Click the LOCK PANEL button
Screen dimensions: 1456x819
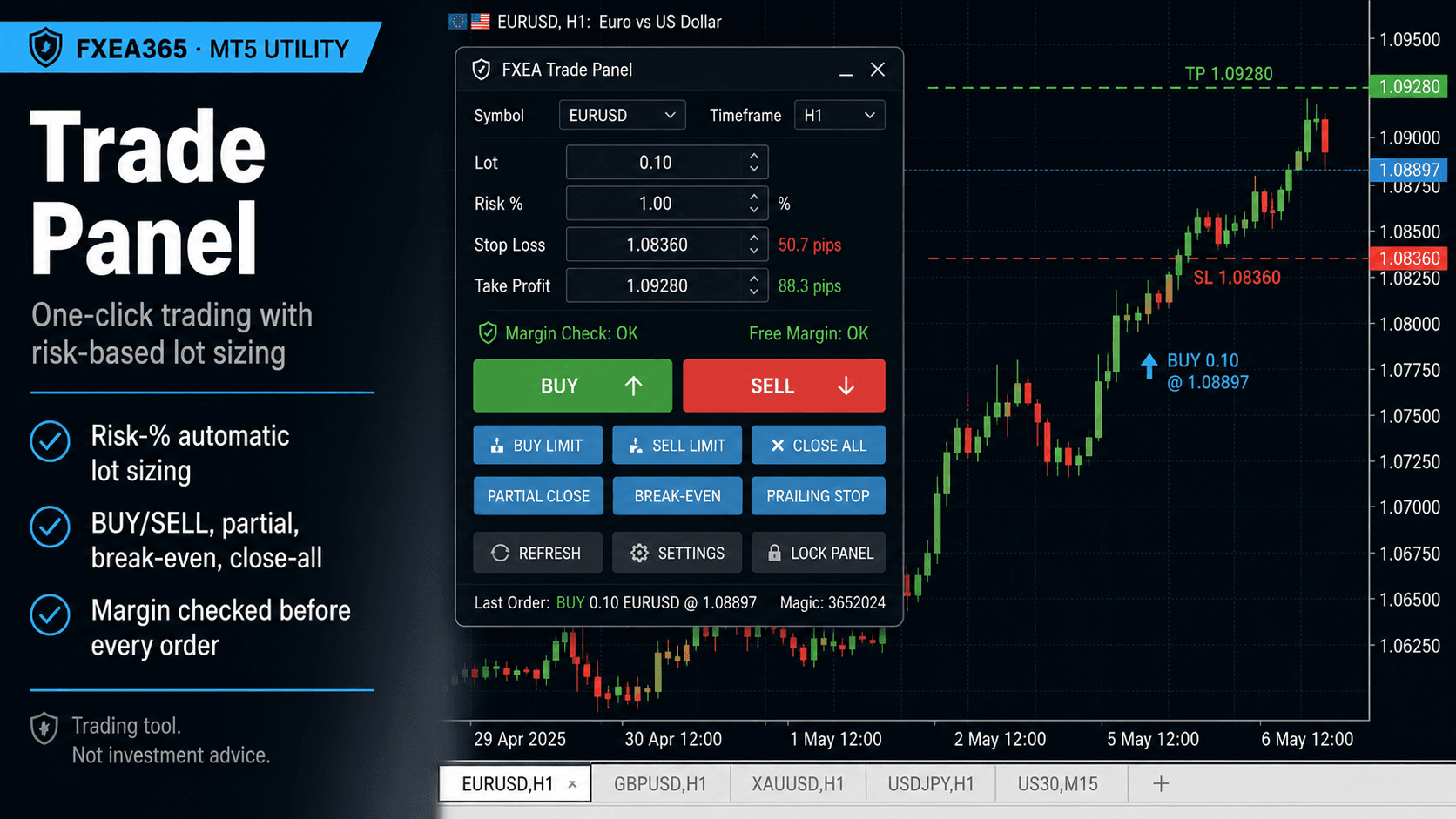[819, 553]
